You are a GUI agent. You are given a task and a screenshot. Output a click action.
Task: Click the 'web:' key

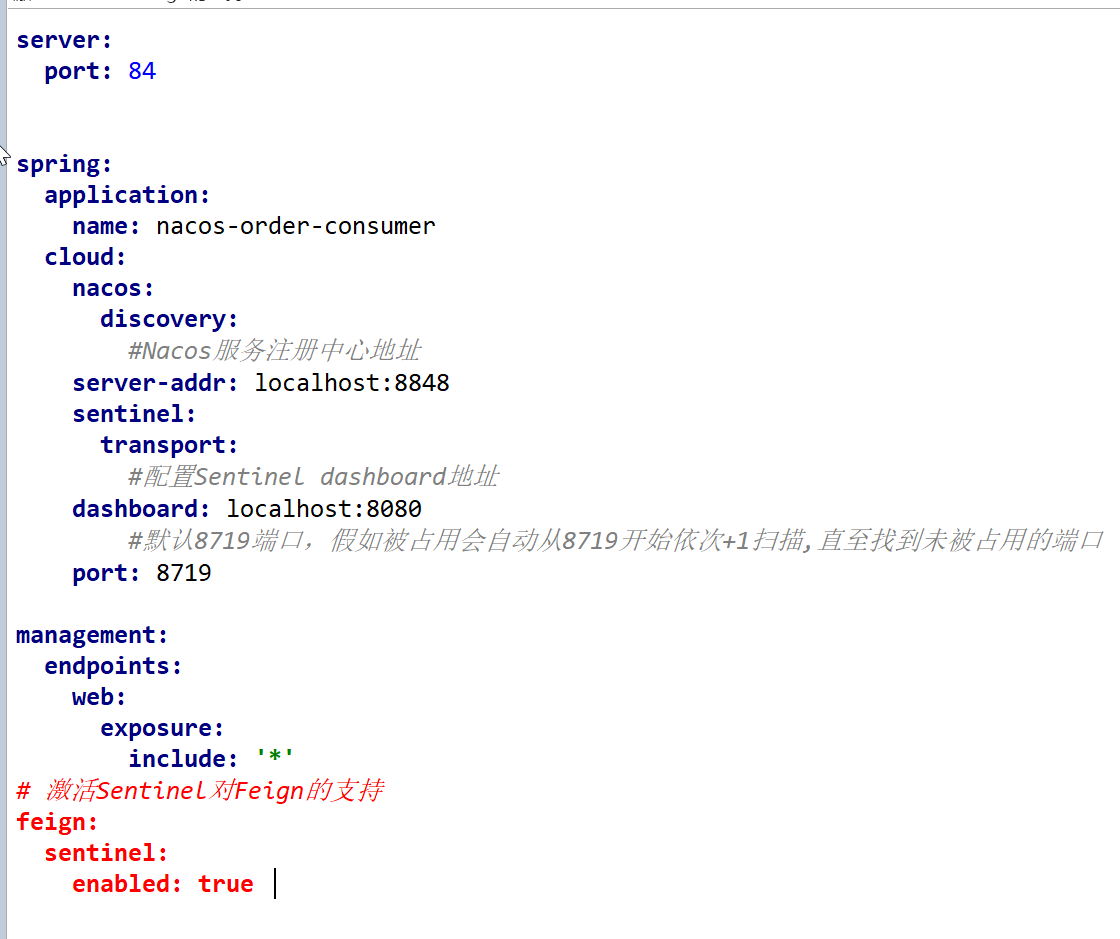[x=99, y=697]
